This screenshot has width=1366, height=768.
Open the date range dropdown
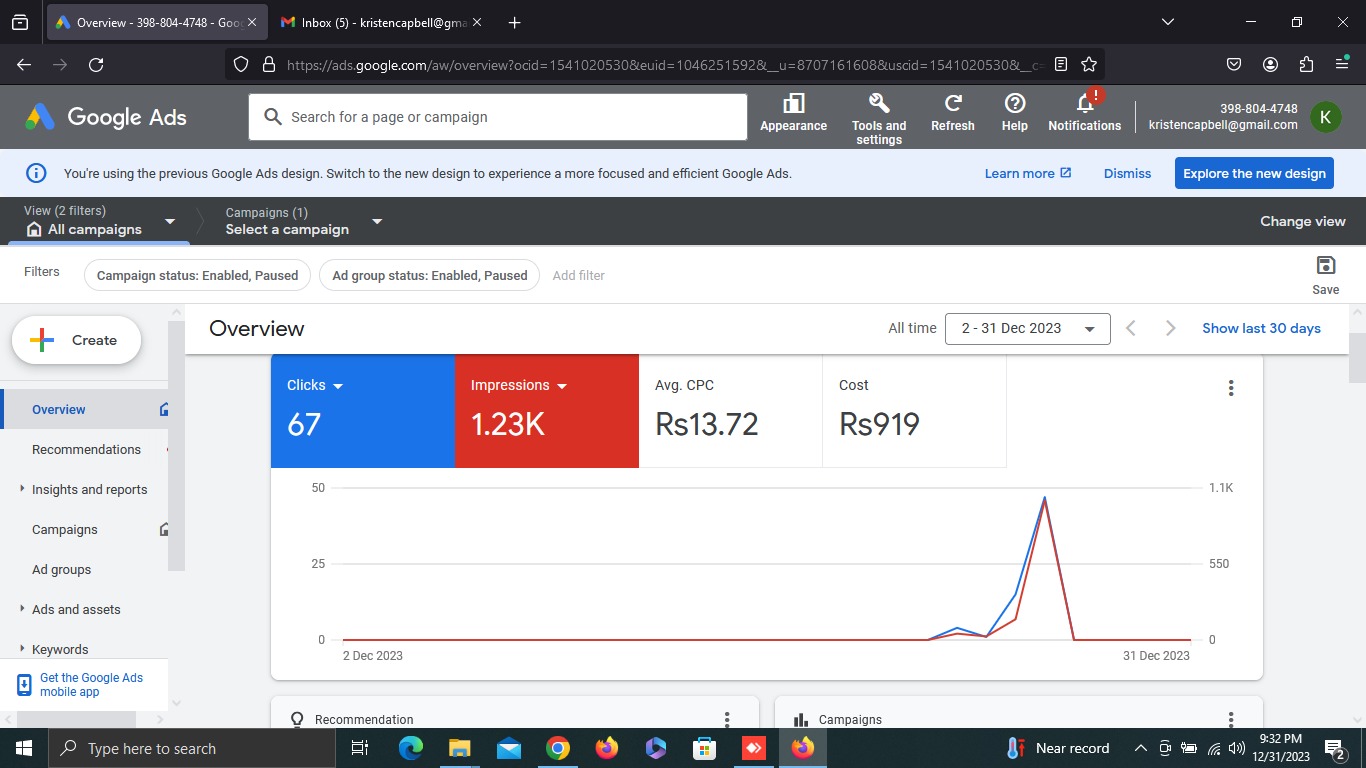pos(1027,328)
